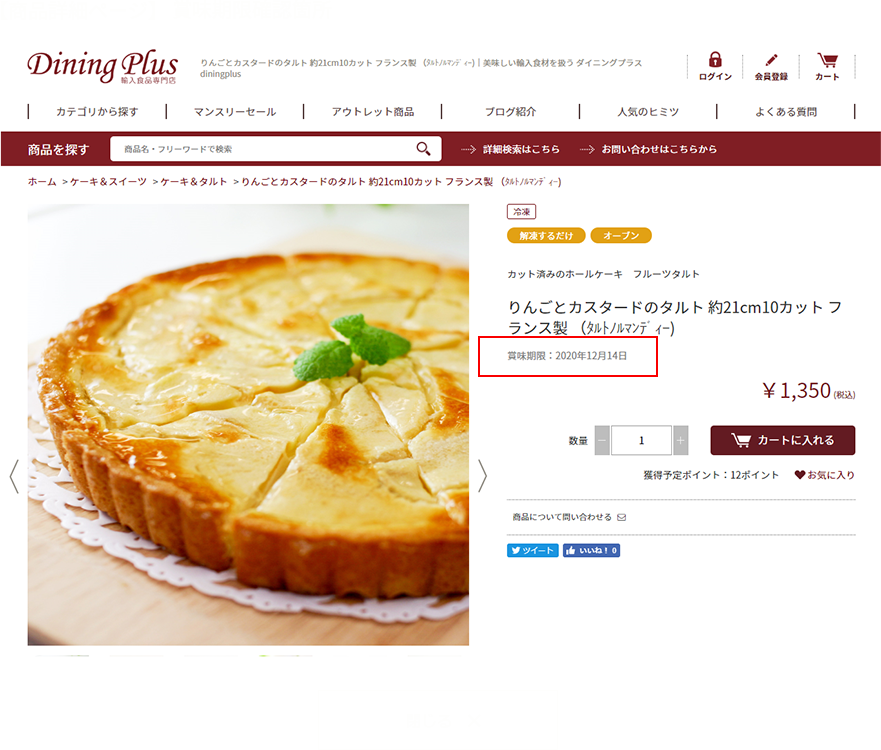
Task: Click the Facebook like button
Action: click(591, 551)
